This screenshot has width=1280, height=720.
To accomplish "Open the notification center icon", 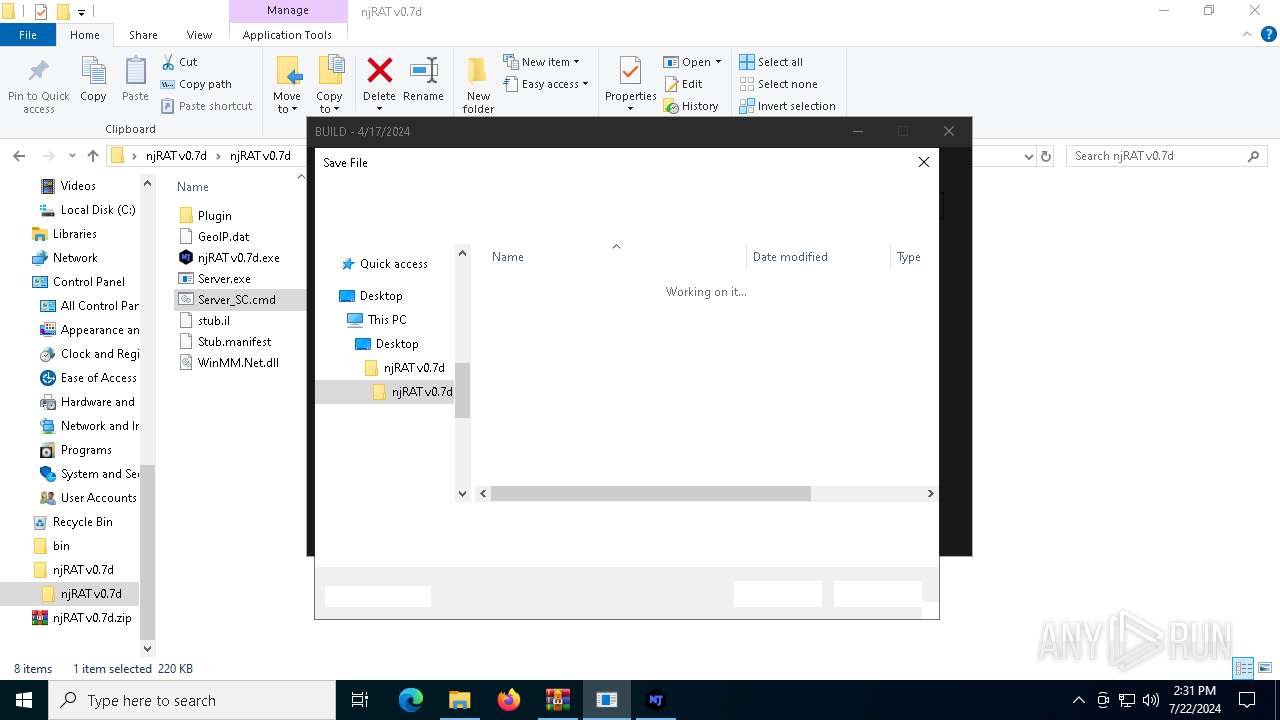I will [x=1247, y=700].
